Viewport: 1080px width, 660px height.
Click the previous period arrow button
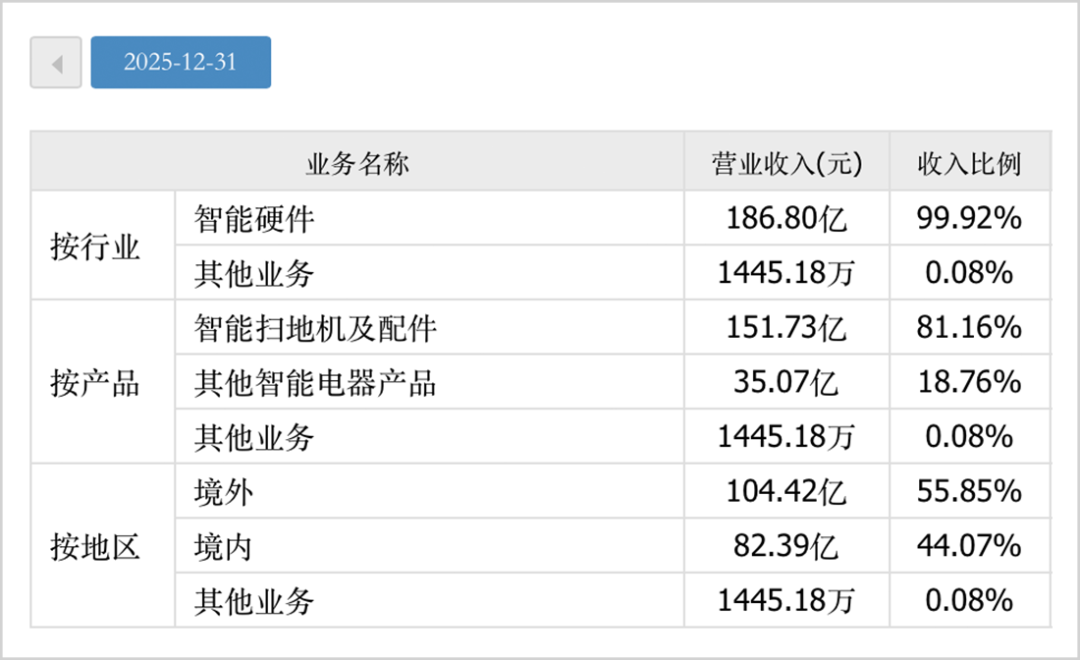56,63
